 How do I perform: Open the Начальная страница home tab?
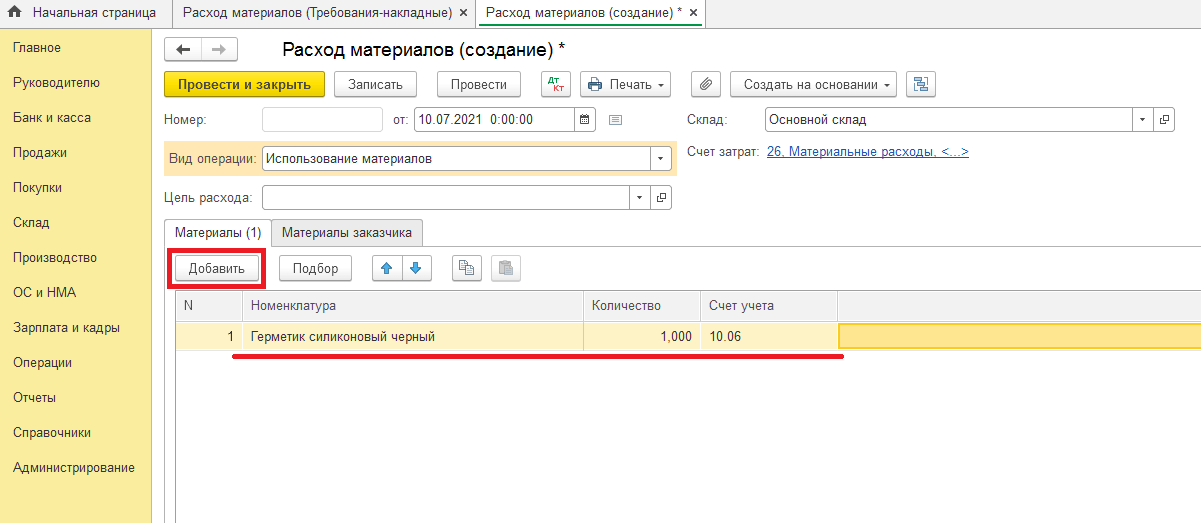[x=85, y=13]
